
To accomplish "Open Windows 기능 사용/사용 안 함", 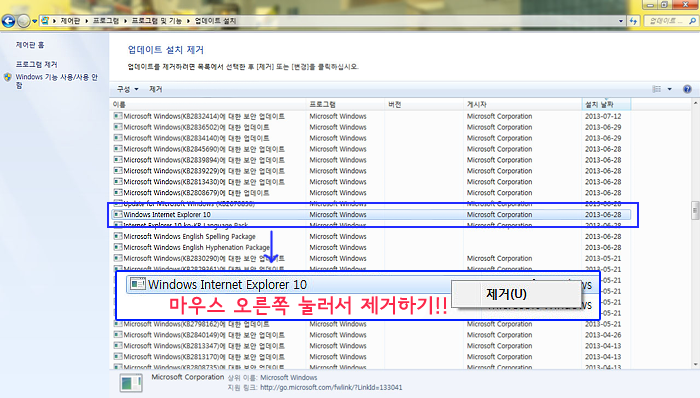I will [57, 81].
